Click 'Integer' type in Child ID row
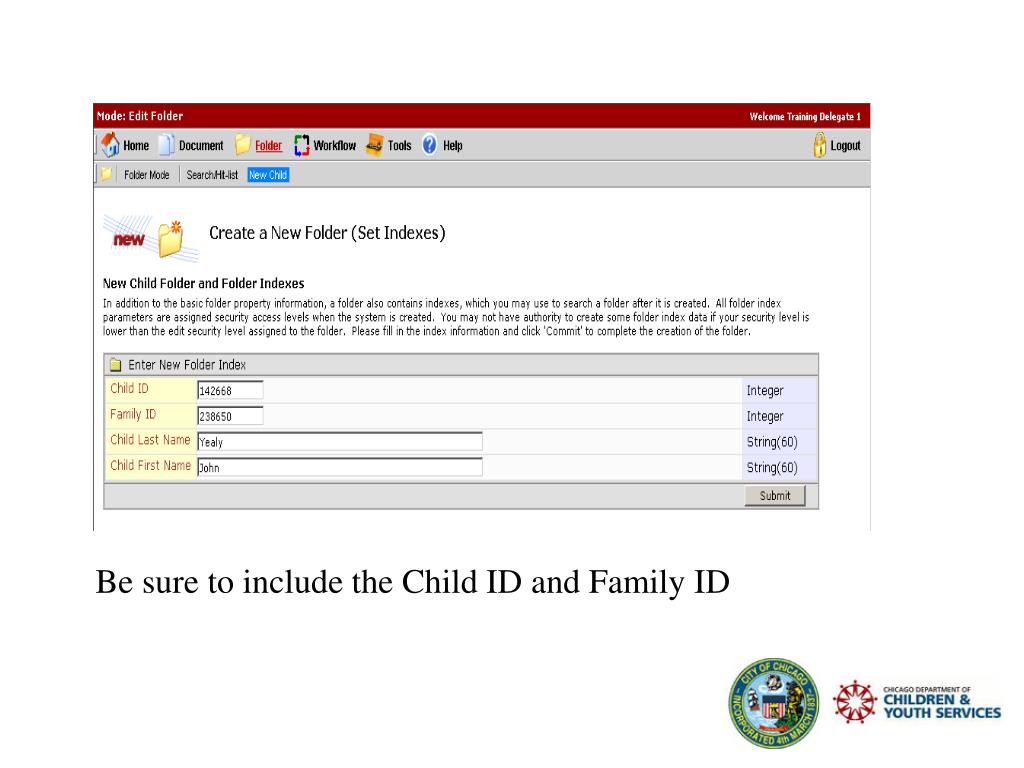This screenshot has height=768, width=1024. click(x=765, y=391)
